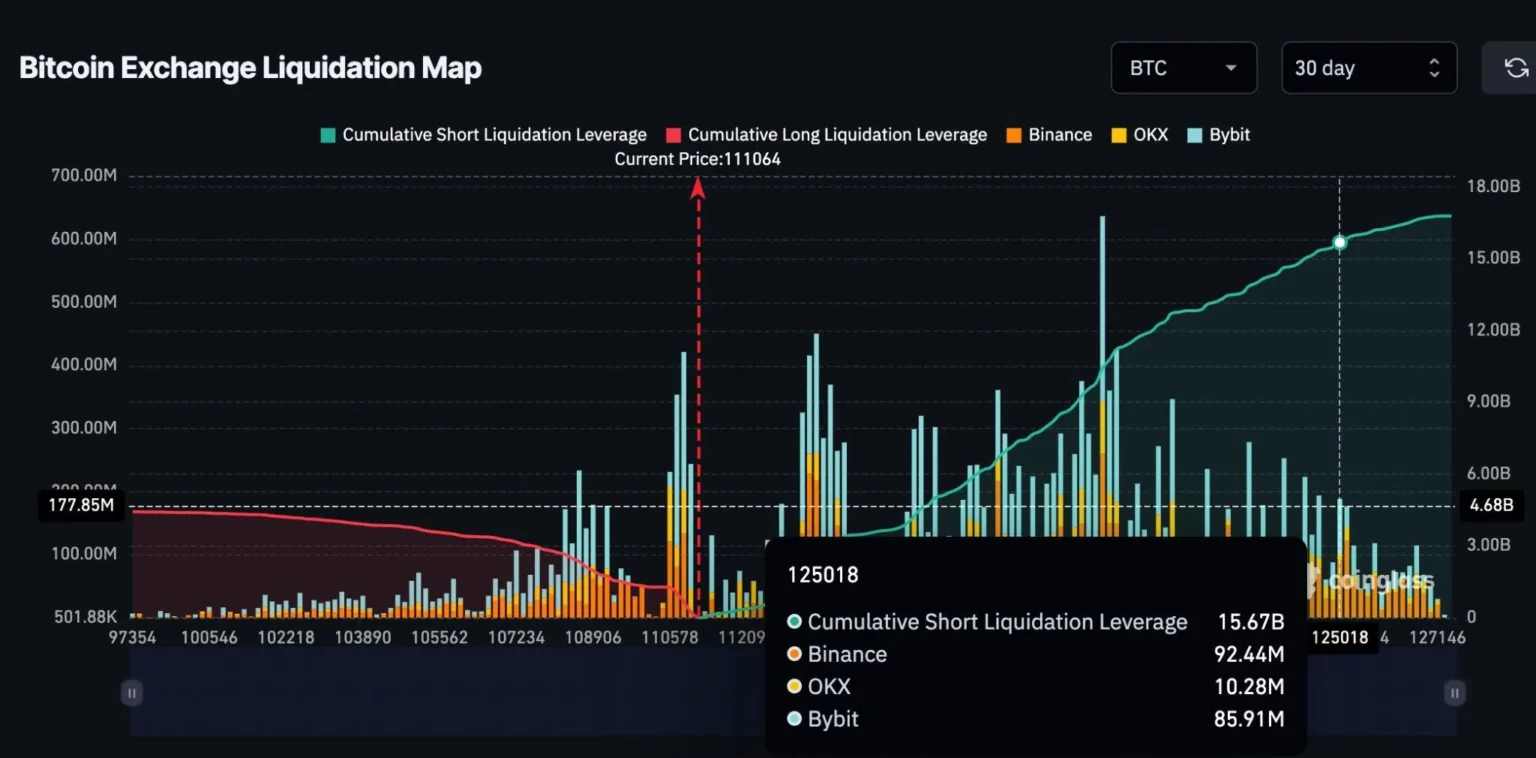Open the BTC symbol selector dropdown
The image size is (1536, 758).
pos(1184,67)
